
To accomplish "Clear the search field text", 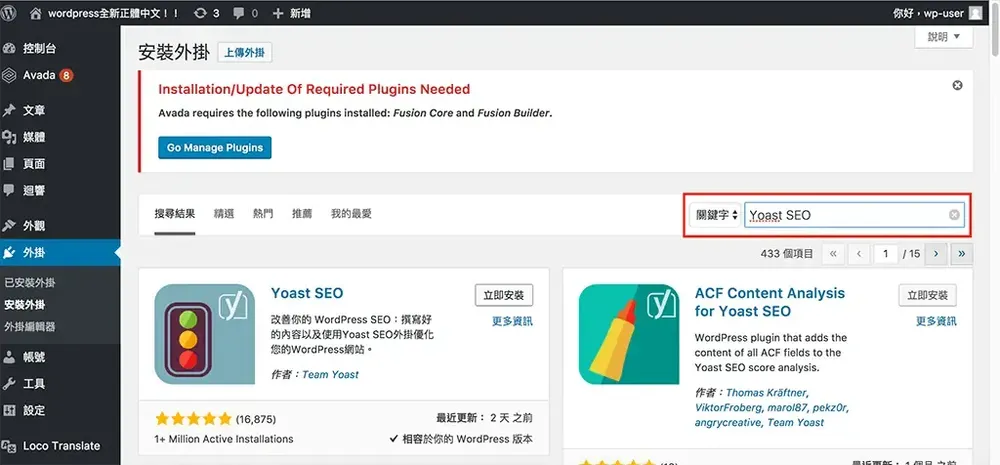I will [954, 215].
